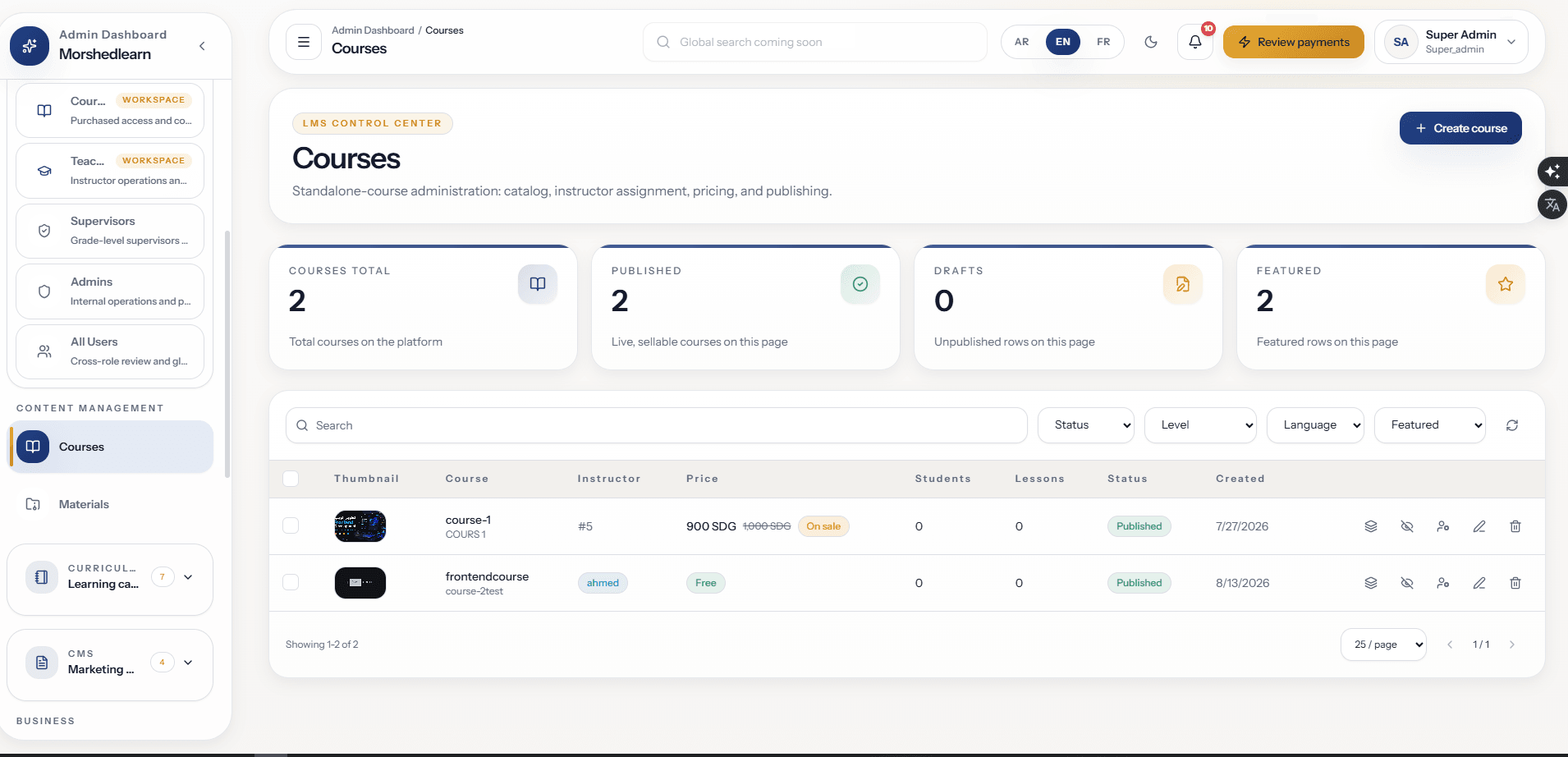1568x757 pixels.
Task: Assign instructor icon for frontendcourse
Action: (1443, 583)
